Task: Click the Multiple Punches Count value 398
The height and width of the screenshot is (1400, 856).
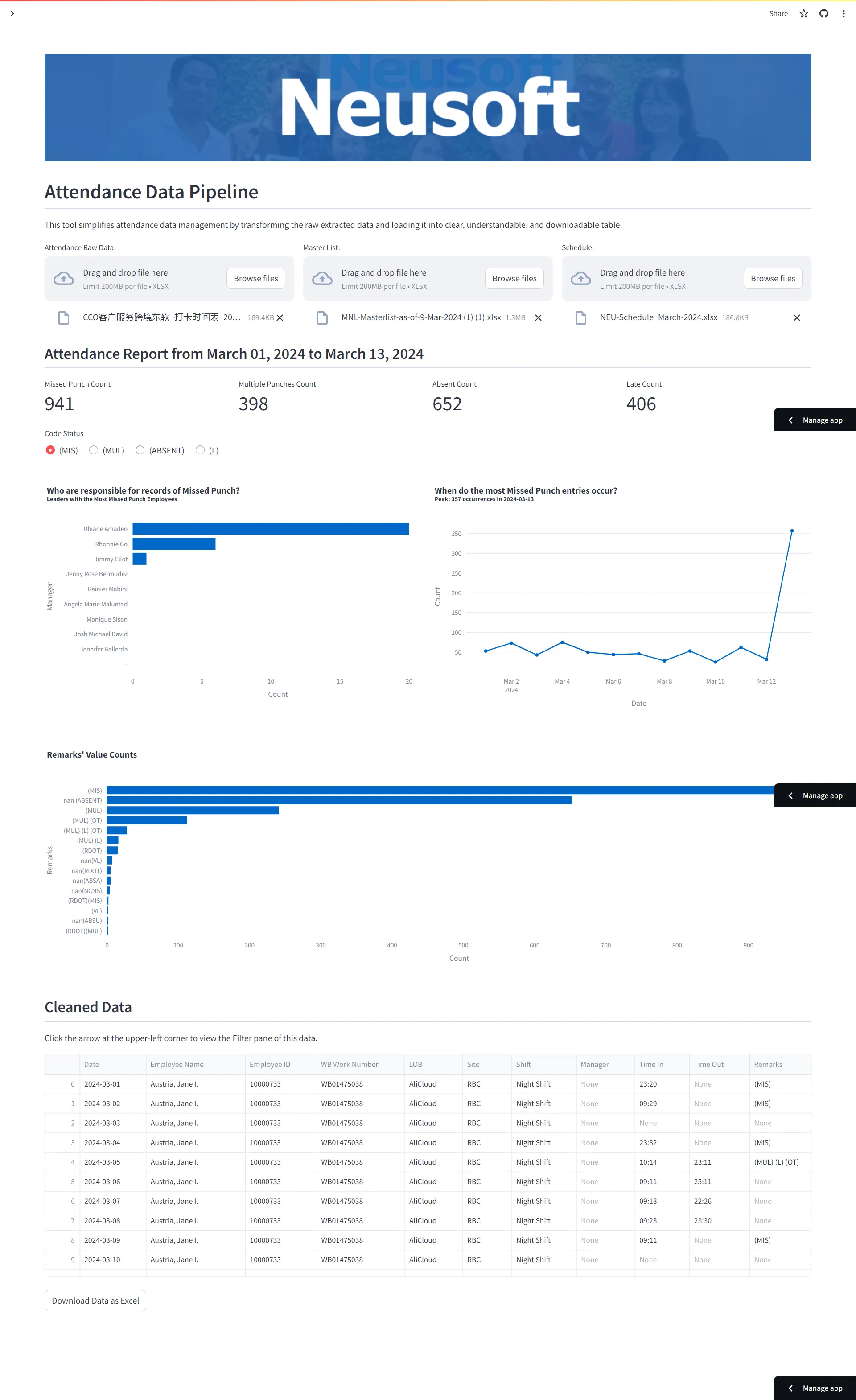Action: tap(253, 404)
